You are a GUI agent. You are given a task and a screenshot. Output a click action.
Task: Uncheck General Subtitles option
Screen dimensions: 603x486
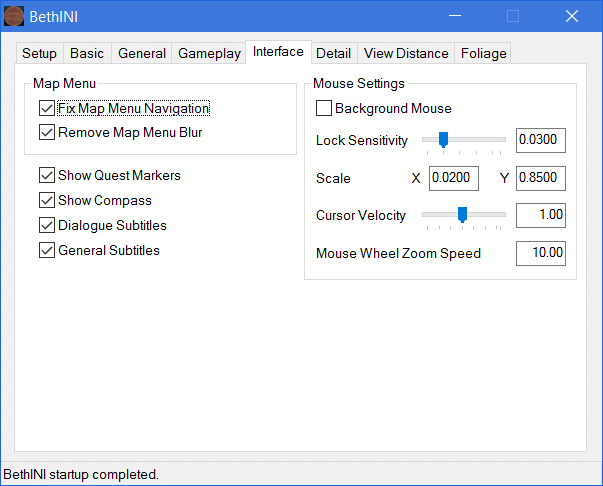(x=47, y=250)
